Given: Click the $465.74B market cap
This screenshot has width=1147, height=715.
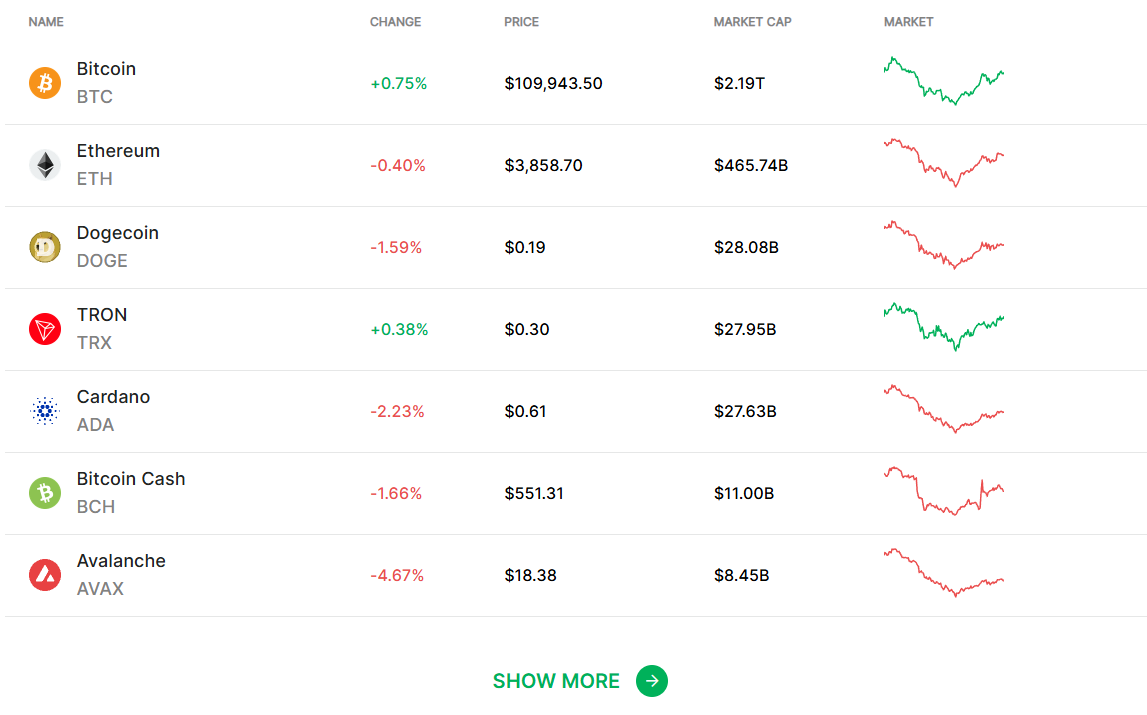Looking at the screenshot, I should point(751,165).
